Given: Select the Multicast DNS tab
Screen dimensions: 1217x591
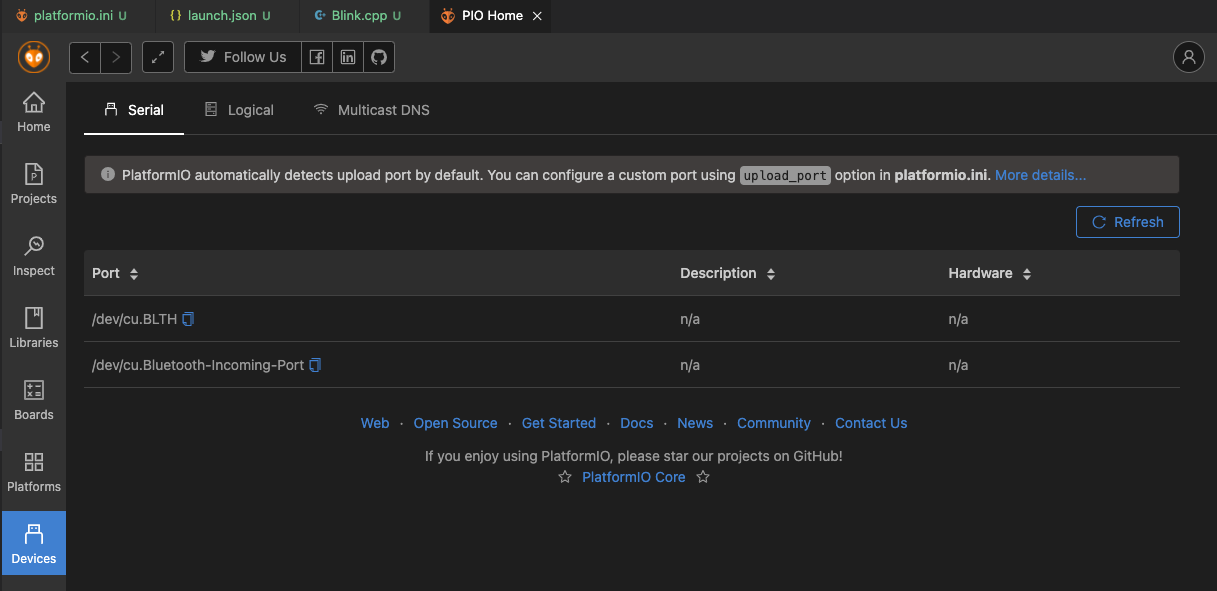Looking at the screenshot, I should [371, 110].
